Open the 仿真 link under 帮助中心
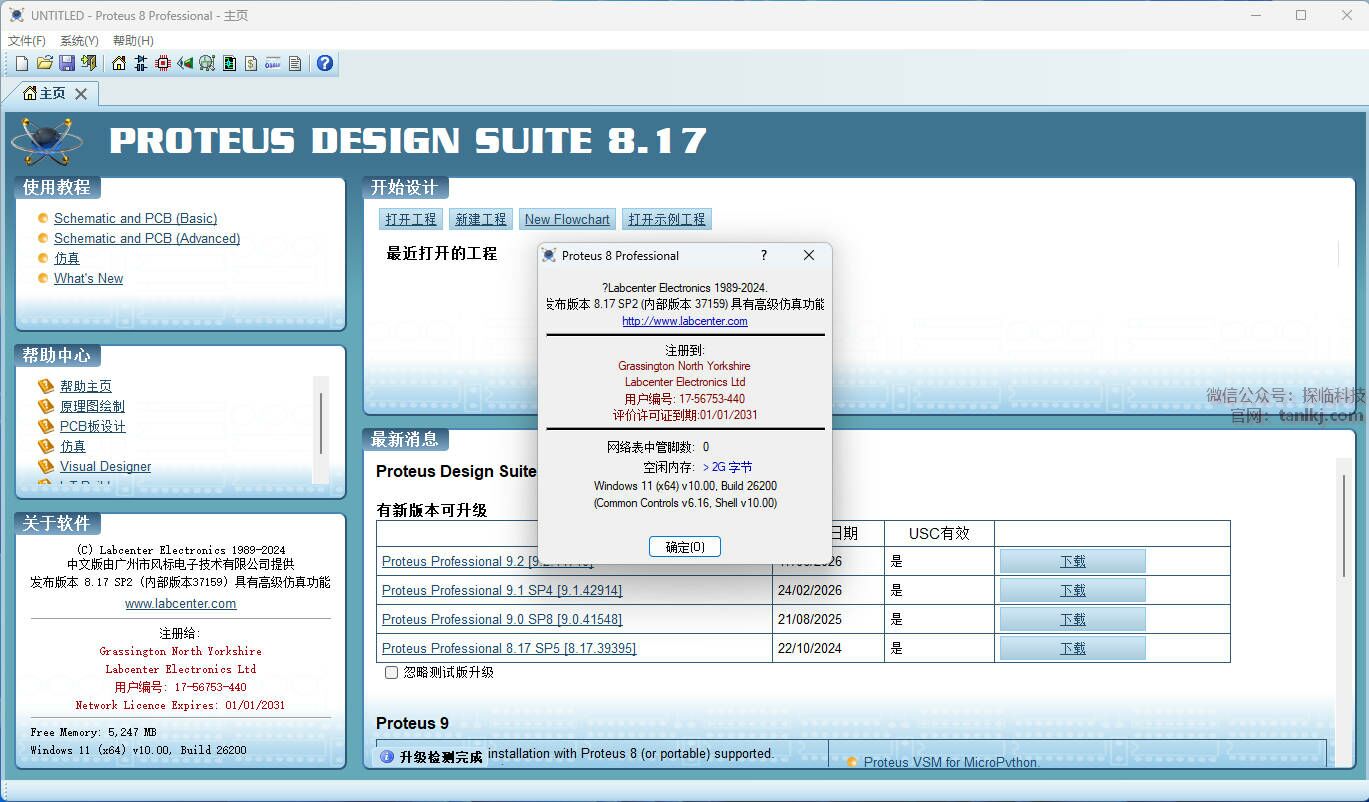The image size is (1369, 802). click(x=73, y=446)
